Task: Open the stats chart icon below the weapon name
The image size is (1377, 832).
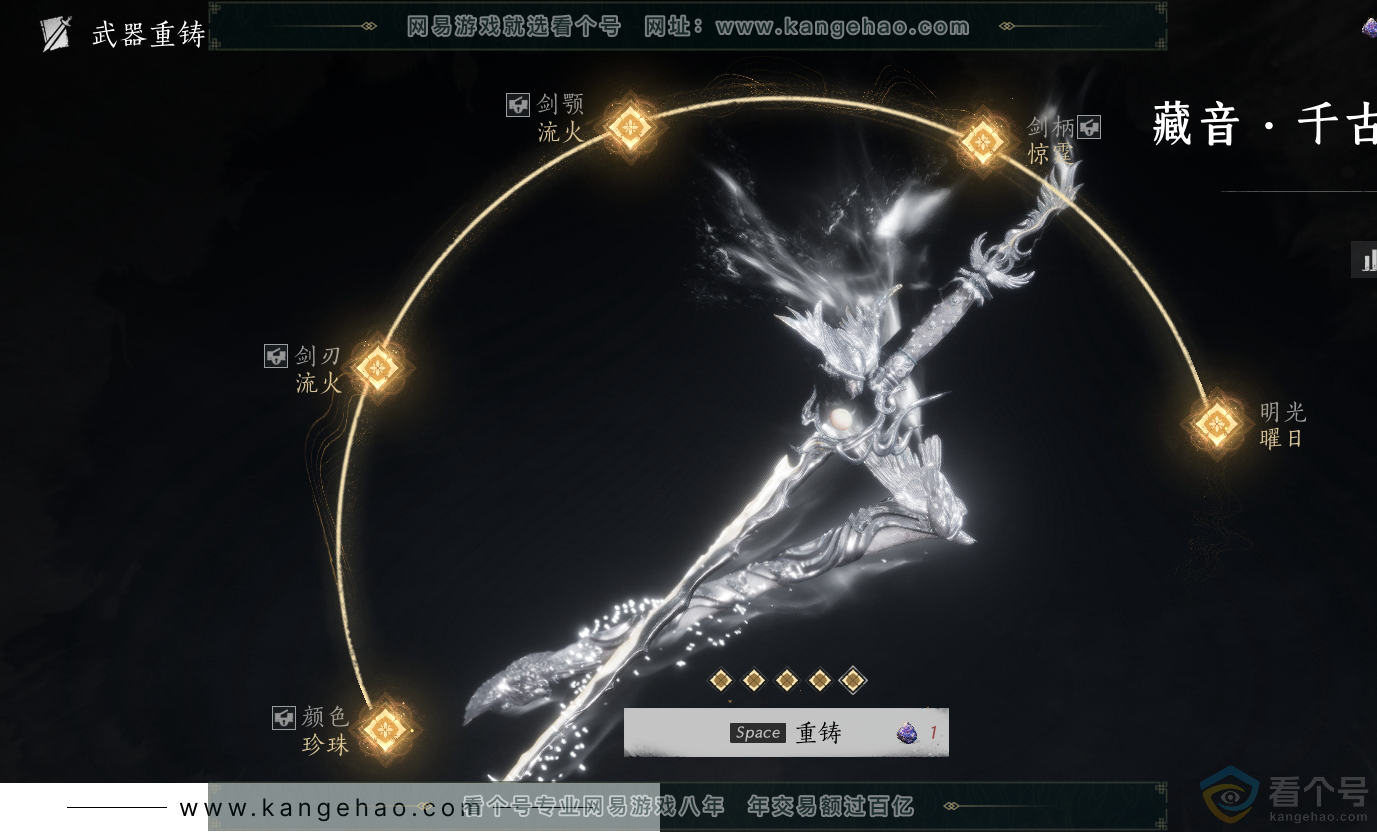Action: coord(1365,260)
